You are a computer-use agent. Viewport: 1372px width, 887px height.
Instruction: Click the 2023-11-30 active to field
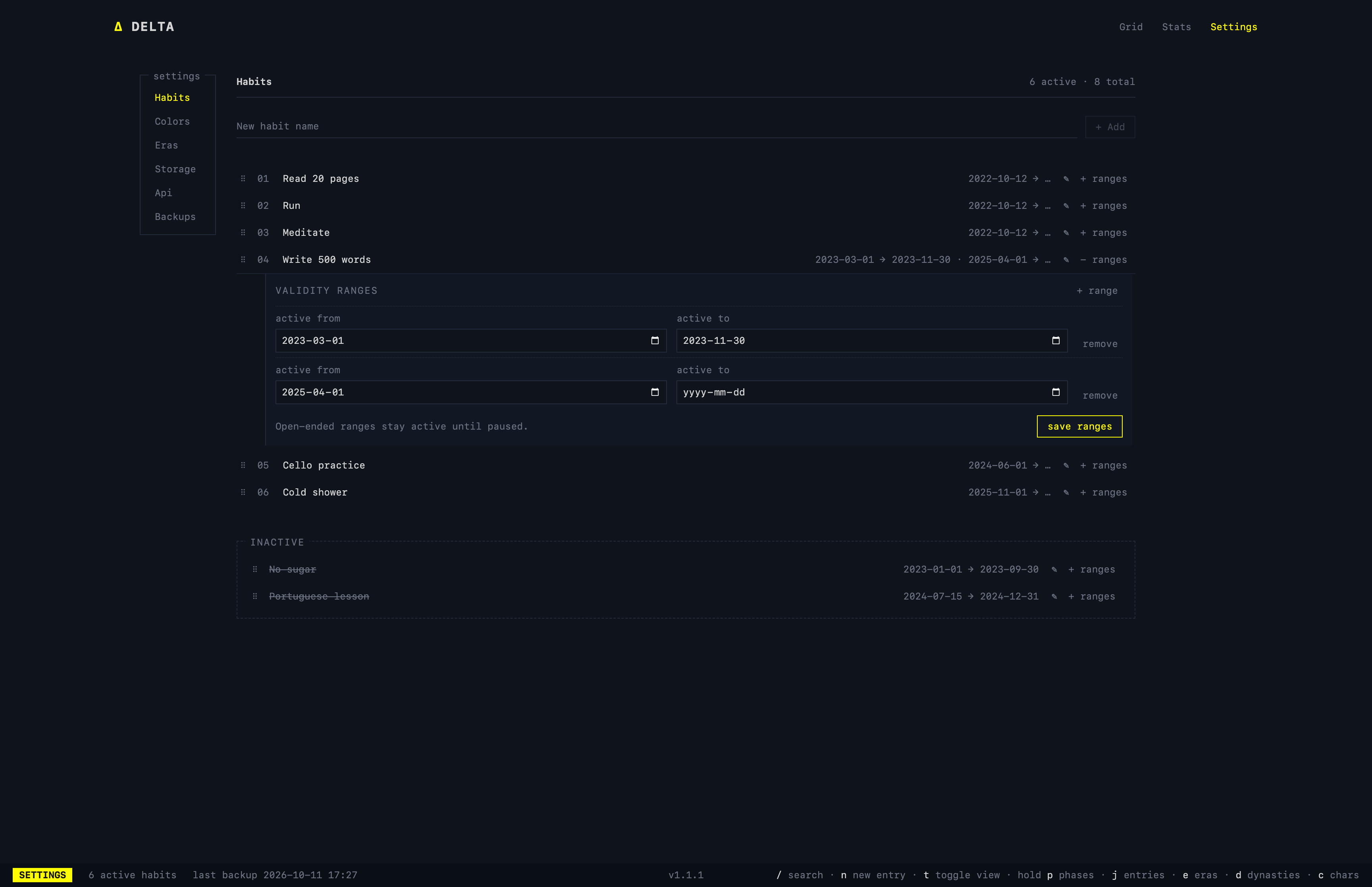[872, 340]
